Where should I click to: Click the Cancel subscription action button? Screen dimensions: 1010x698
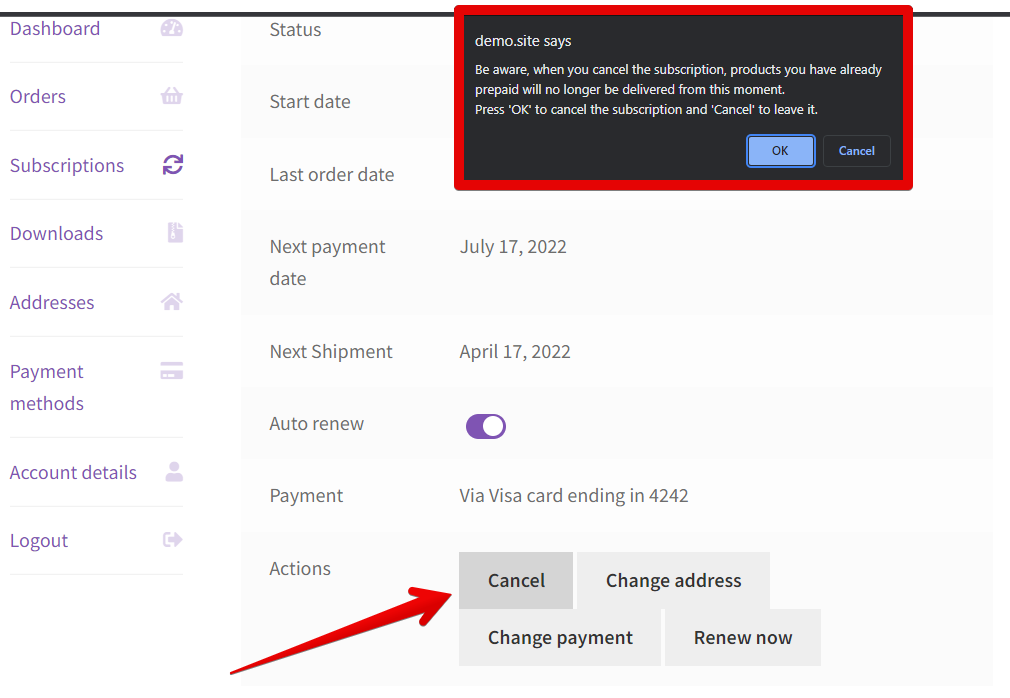pos(516,580)
